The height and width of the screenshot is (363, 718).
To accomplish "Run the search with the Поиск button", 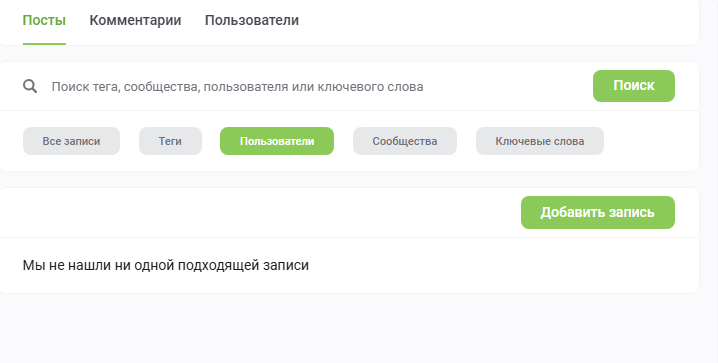I will point(634,86).
